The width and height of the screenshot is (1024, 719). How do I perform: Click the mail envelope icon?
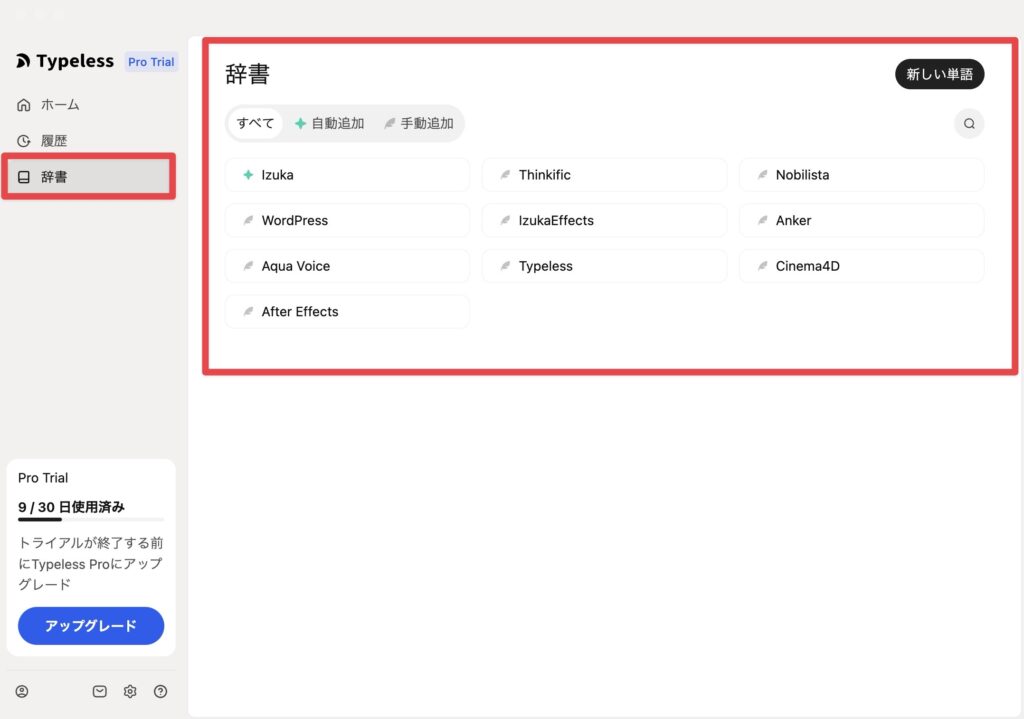[100, 691]
